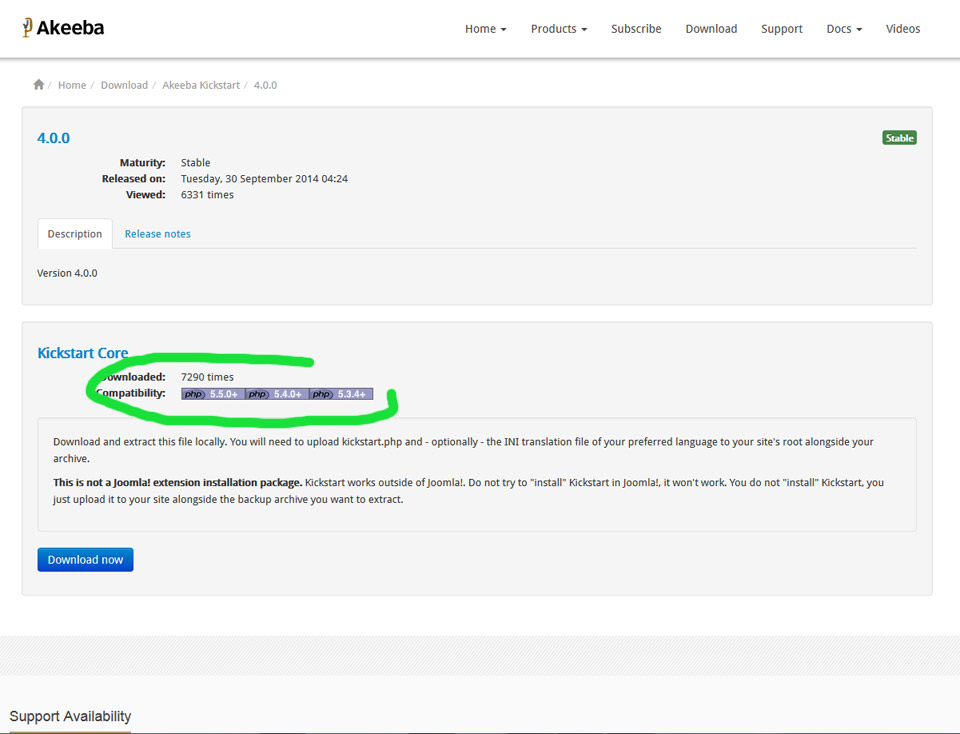Switch to the Release notes tab

[x=157, y=234]
